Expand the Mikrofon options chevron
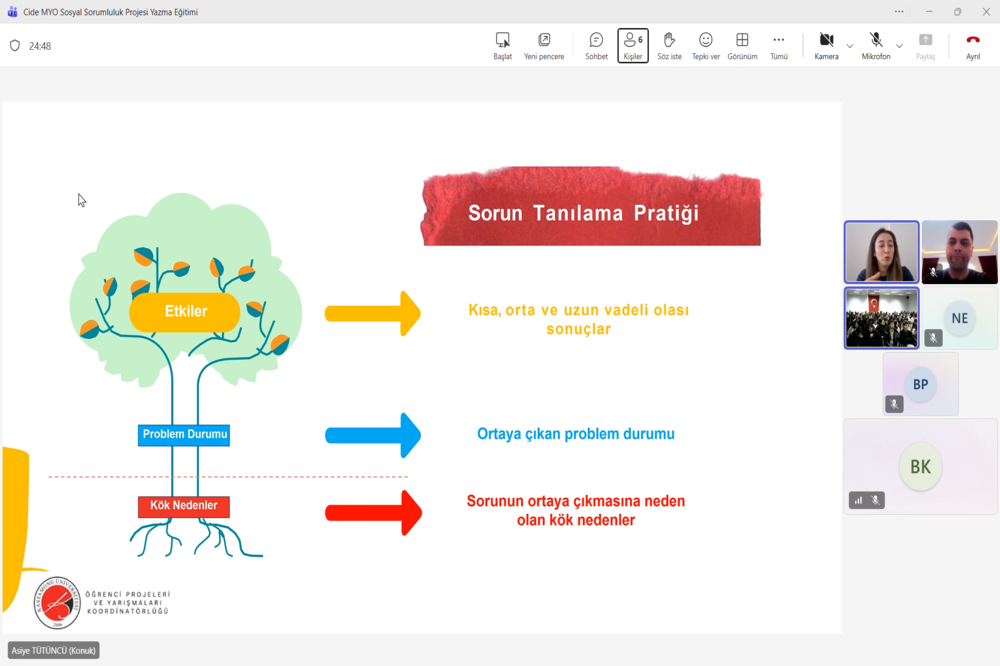 point(899,46)
